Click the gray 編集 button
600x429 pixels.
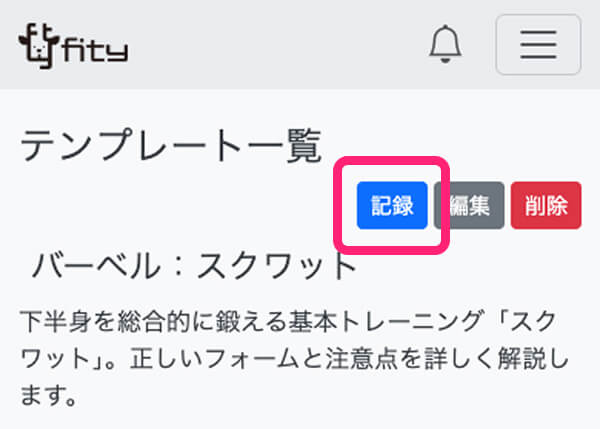pos(469,206)
